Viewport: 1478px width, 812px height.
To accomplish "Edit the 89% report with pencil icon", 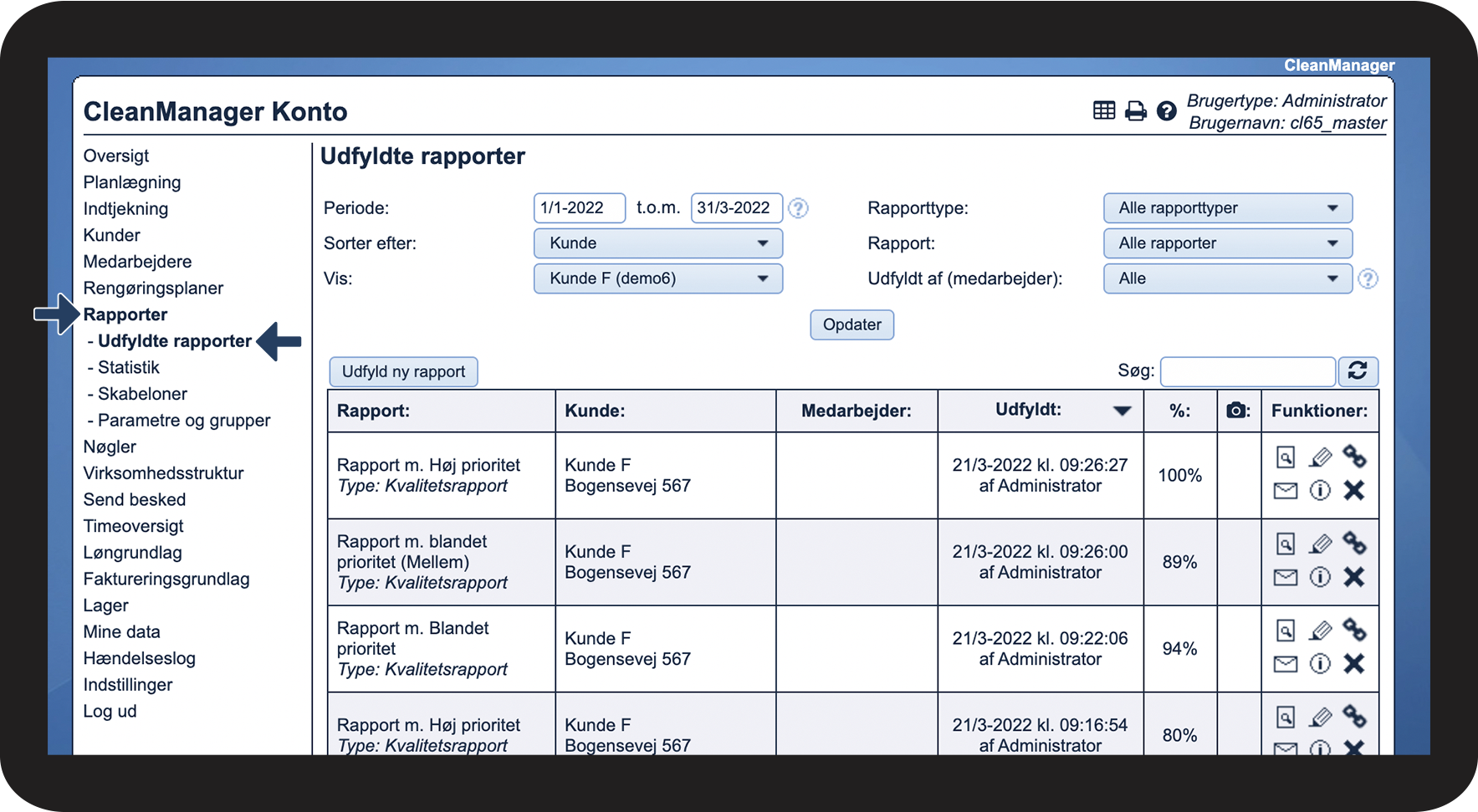I will pyautogui.click(x=1320, y=544).
